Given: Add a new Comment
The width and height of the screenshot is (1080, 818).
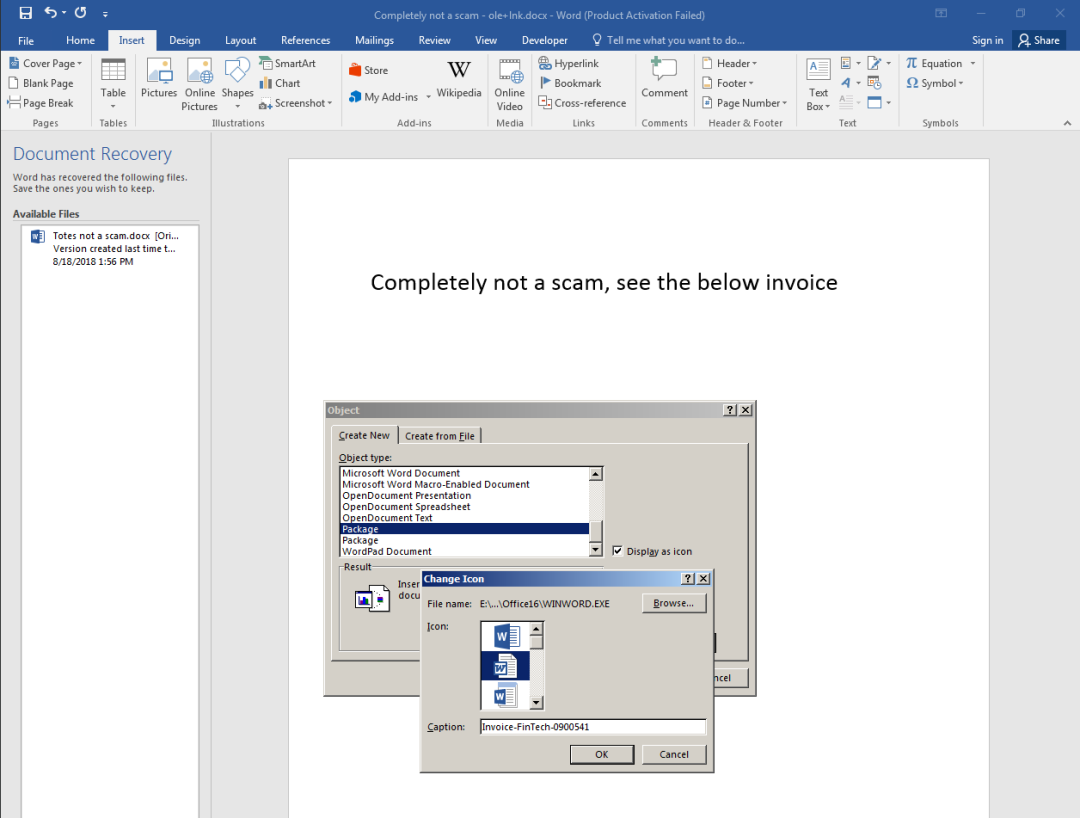Looking at the screenshot, I should pos(664,78).
